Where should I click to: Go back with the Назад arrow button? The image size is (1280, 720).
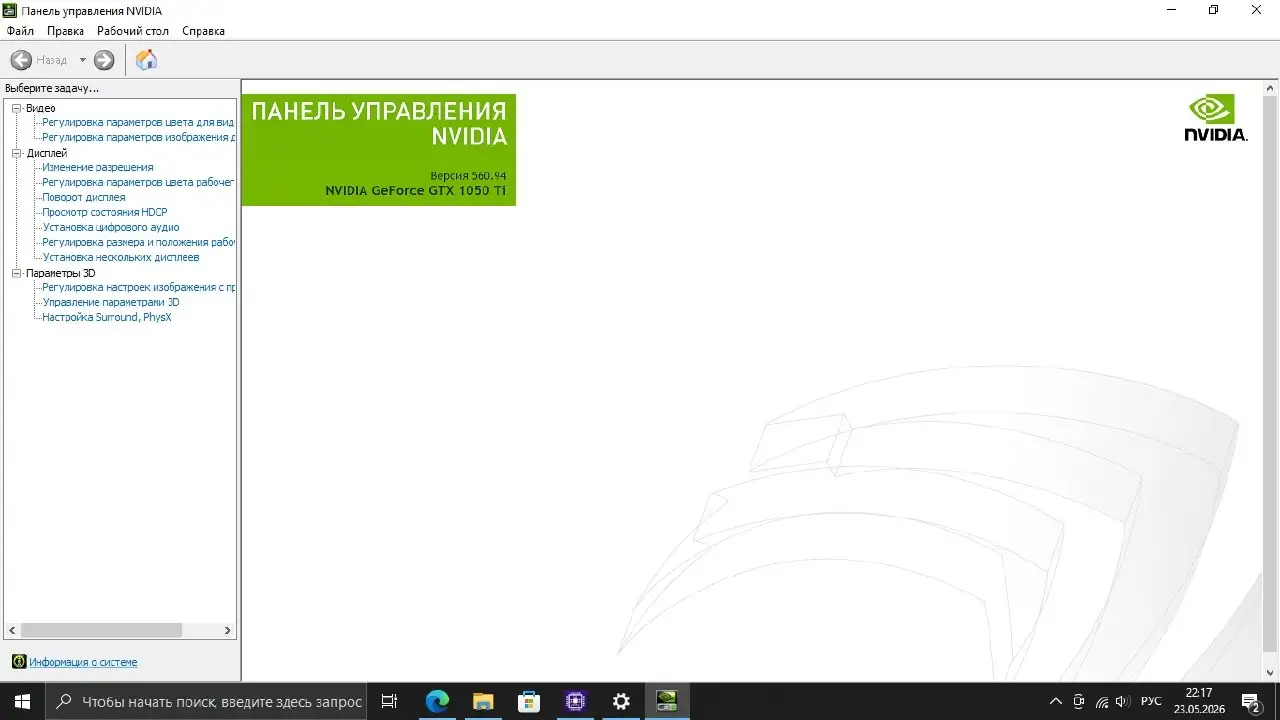pyautogui.click(x=21, y=60)
